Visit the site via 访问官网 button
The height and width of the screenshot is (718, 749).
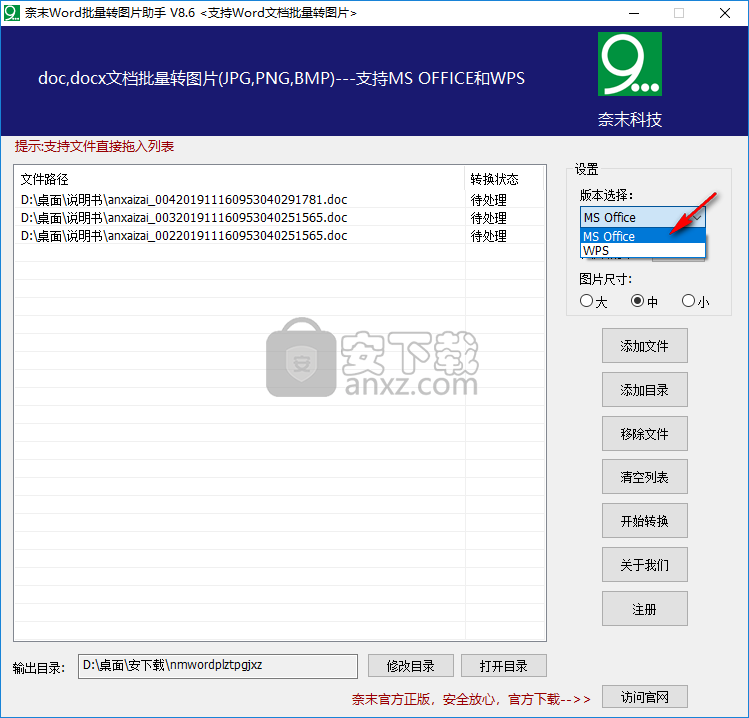[x=644, y=697]
